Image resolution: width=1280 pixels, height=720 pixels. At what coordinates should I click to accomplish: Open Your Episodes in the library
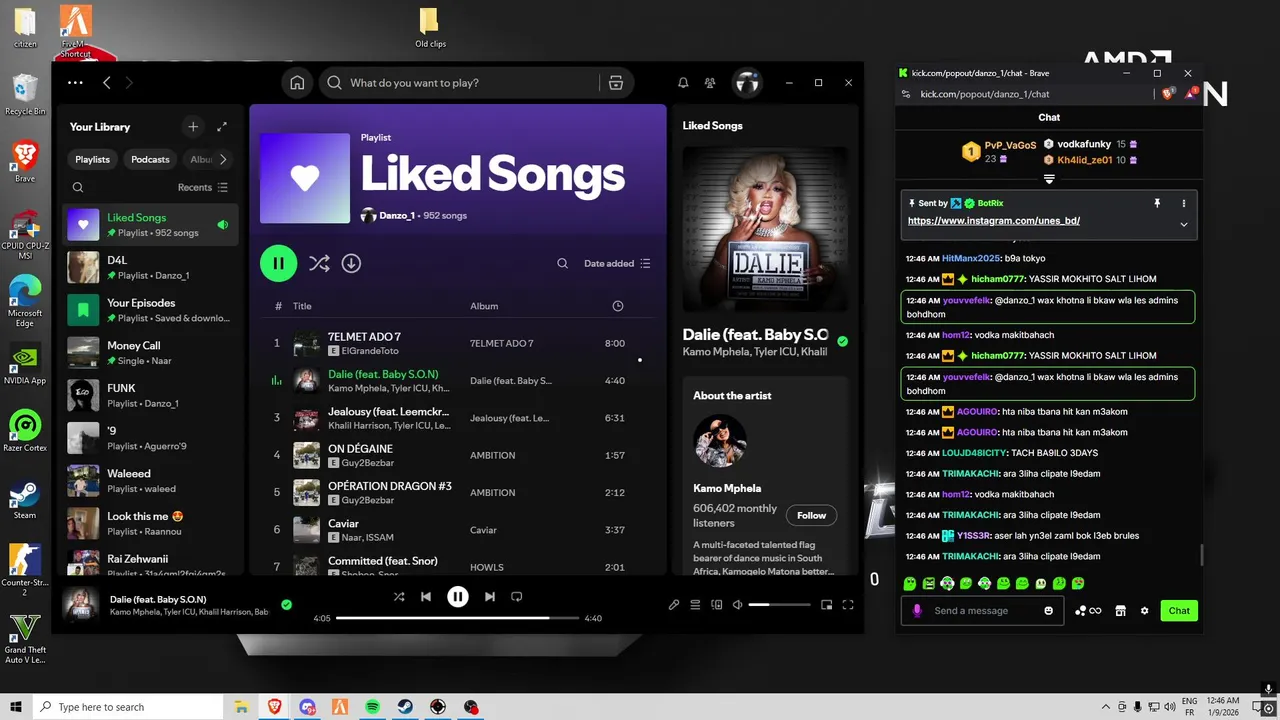150,310
